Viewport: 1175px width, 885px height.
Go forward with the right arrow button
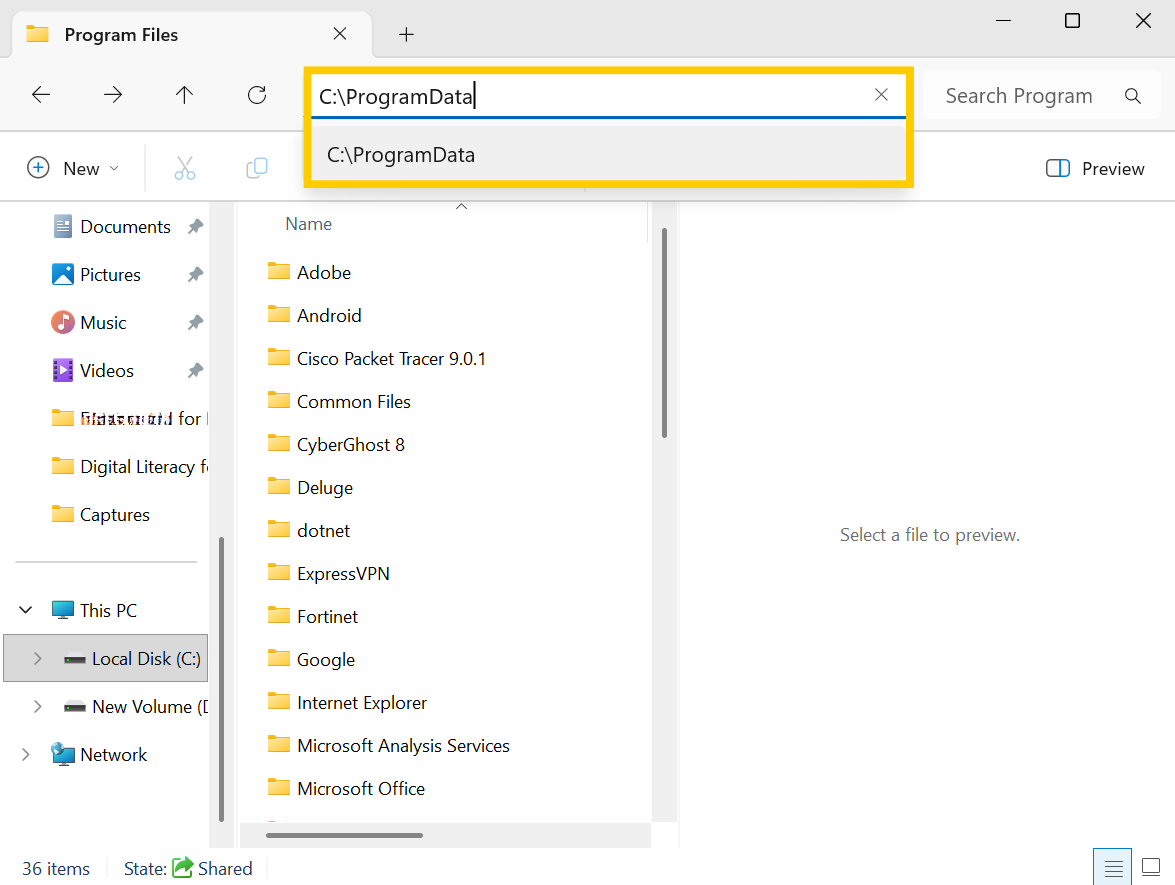(x=113, y=94)
